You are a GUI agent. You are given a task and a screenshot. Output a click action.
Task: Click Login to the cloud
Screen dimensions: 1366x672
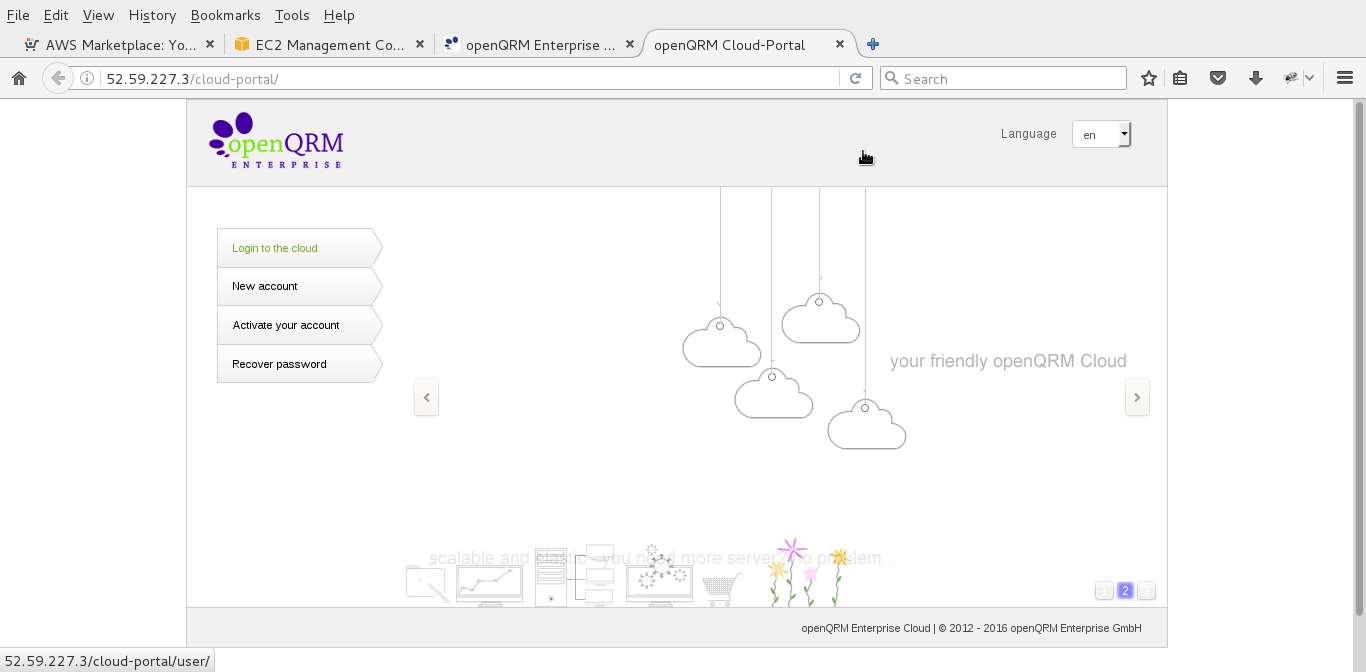coord(299,248)
